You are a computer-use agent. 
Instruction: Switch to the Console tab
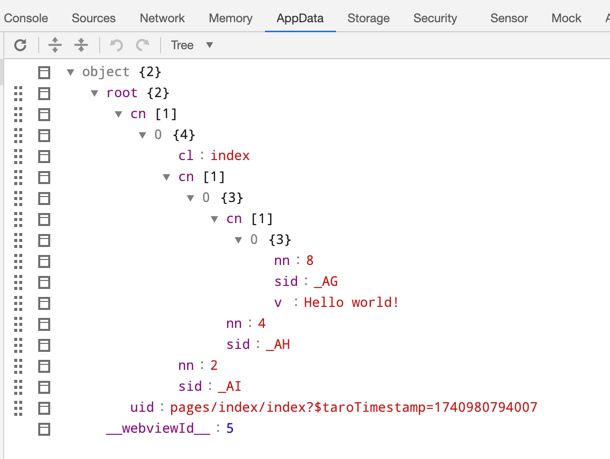click(x=26, y=18)
